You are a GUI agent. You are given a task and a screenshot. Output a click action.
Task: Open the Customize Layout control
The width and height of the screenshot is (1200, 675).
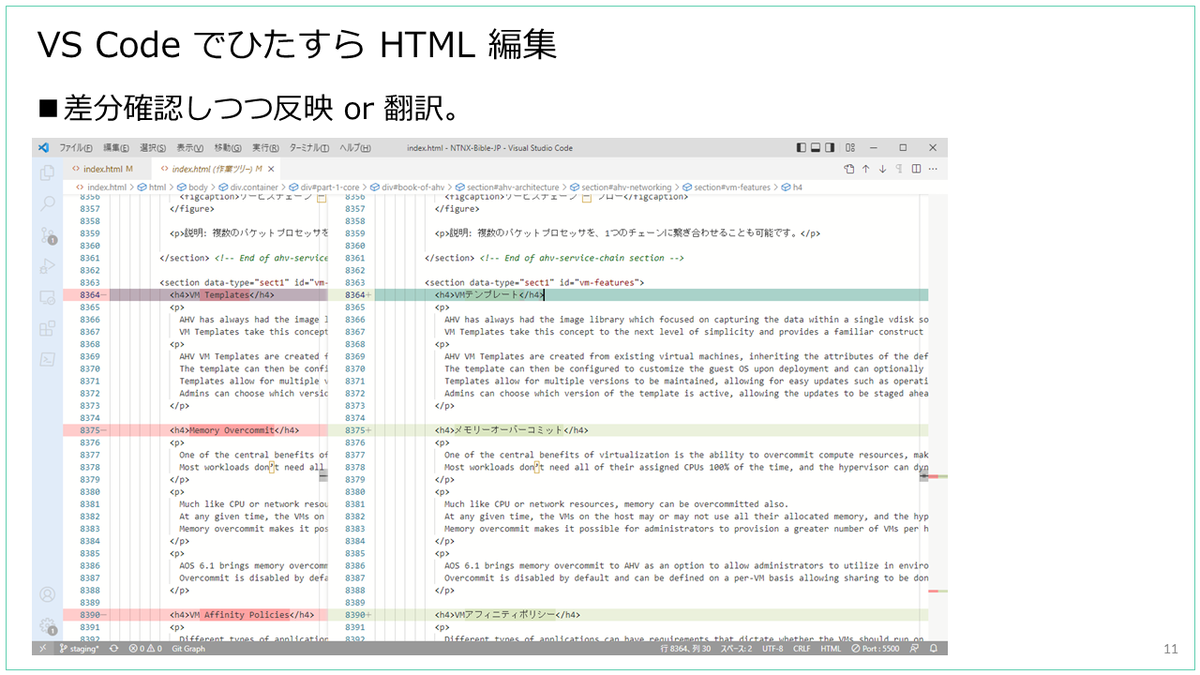(850, 148)
